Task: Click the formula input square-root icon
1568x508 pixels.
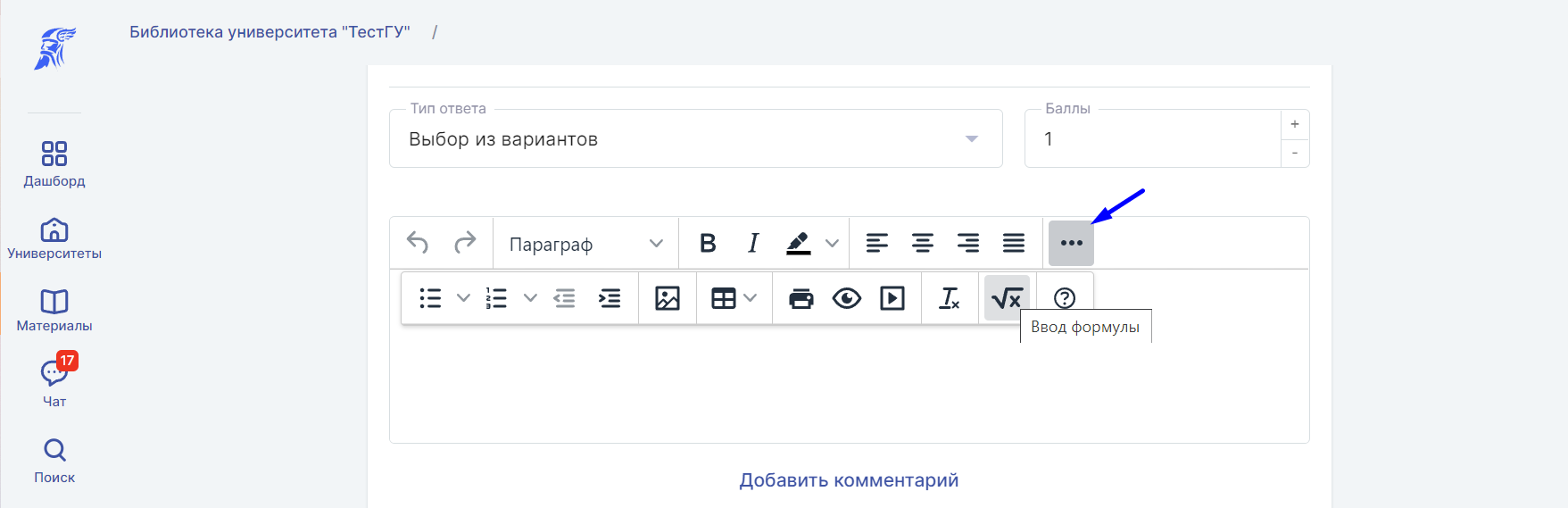Action: click(x=1007, y=298)
